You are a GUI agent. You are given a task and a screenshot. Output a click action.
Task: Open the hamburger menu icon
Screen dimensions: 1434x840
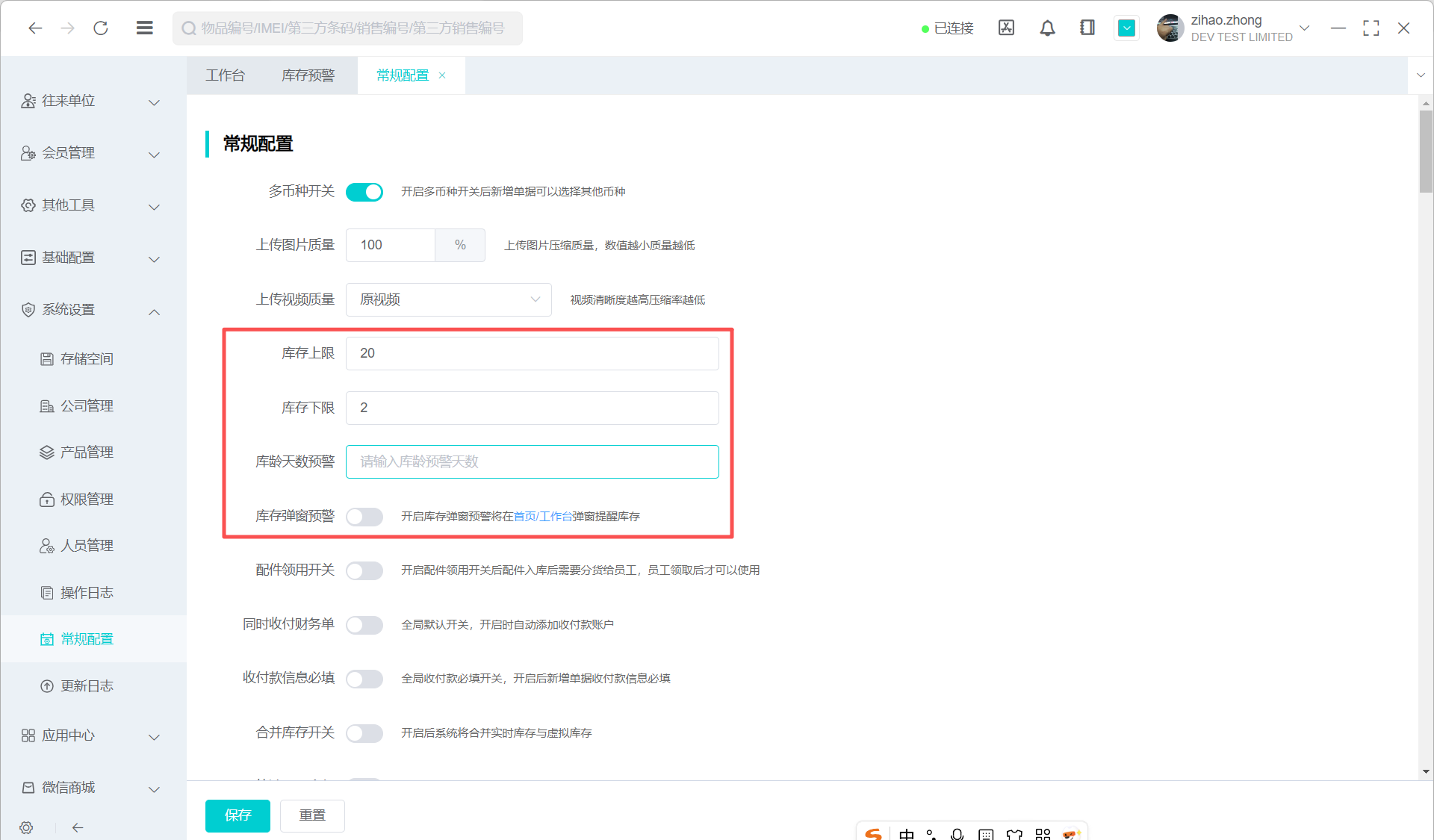pyautogui.click(x=145, y=28)
